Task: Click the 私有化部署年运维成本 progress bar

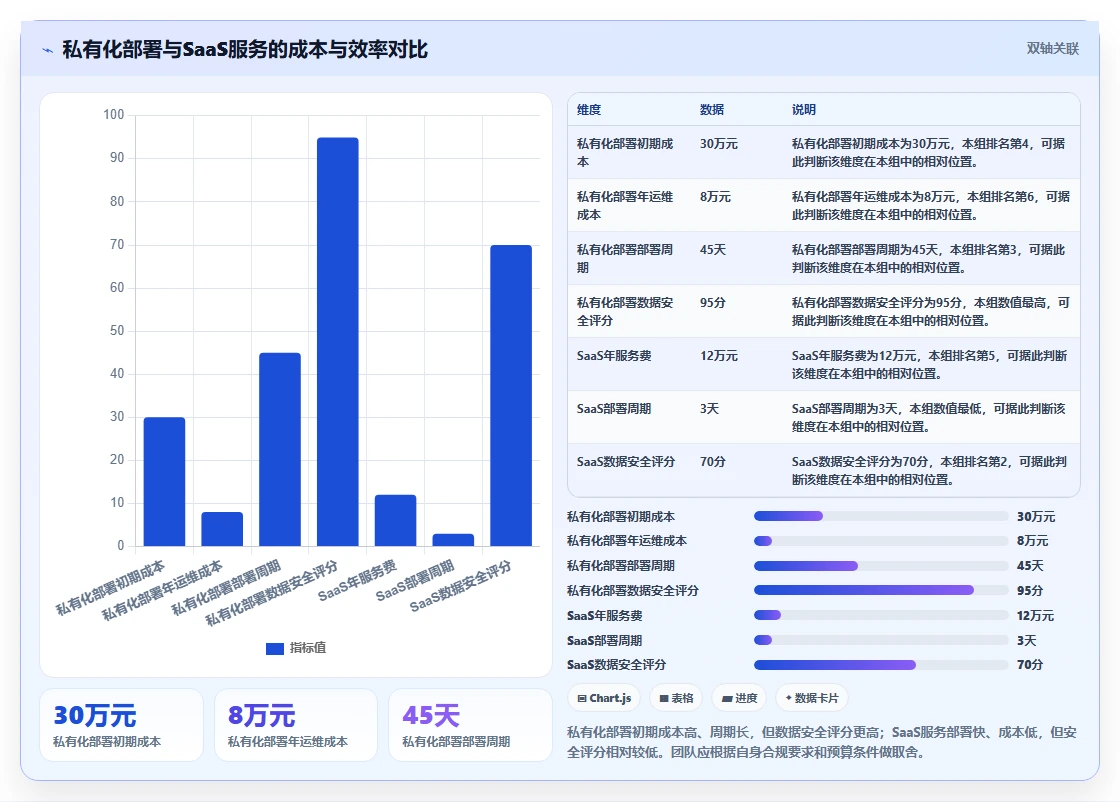Action: [881, 541]
